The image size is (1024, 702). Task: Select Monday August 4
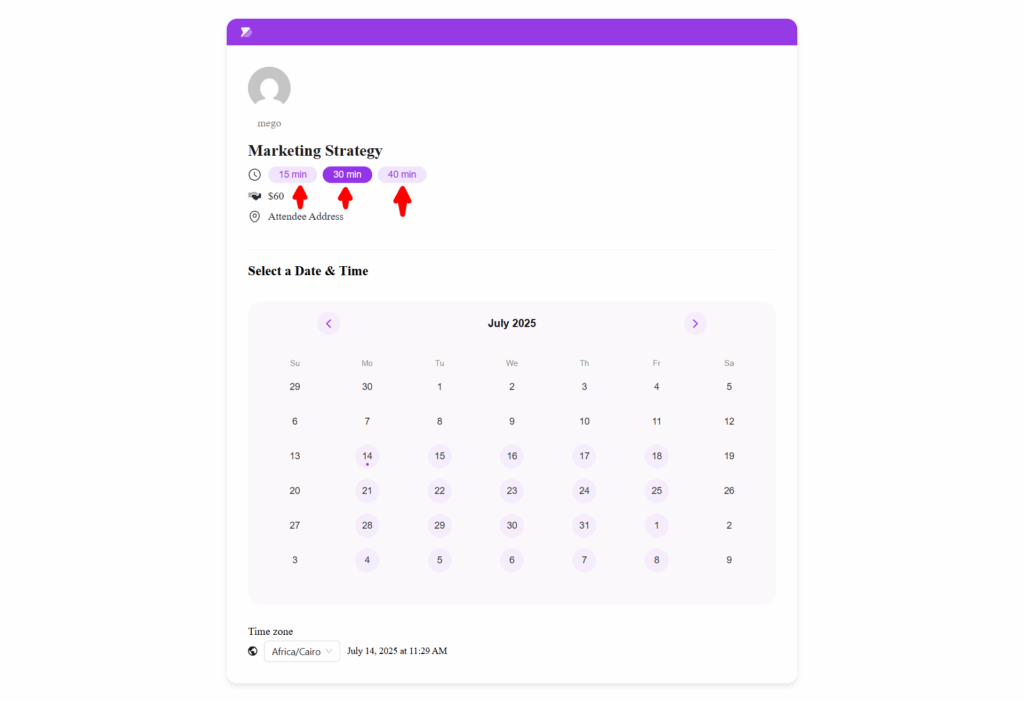coord(367,560)
